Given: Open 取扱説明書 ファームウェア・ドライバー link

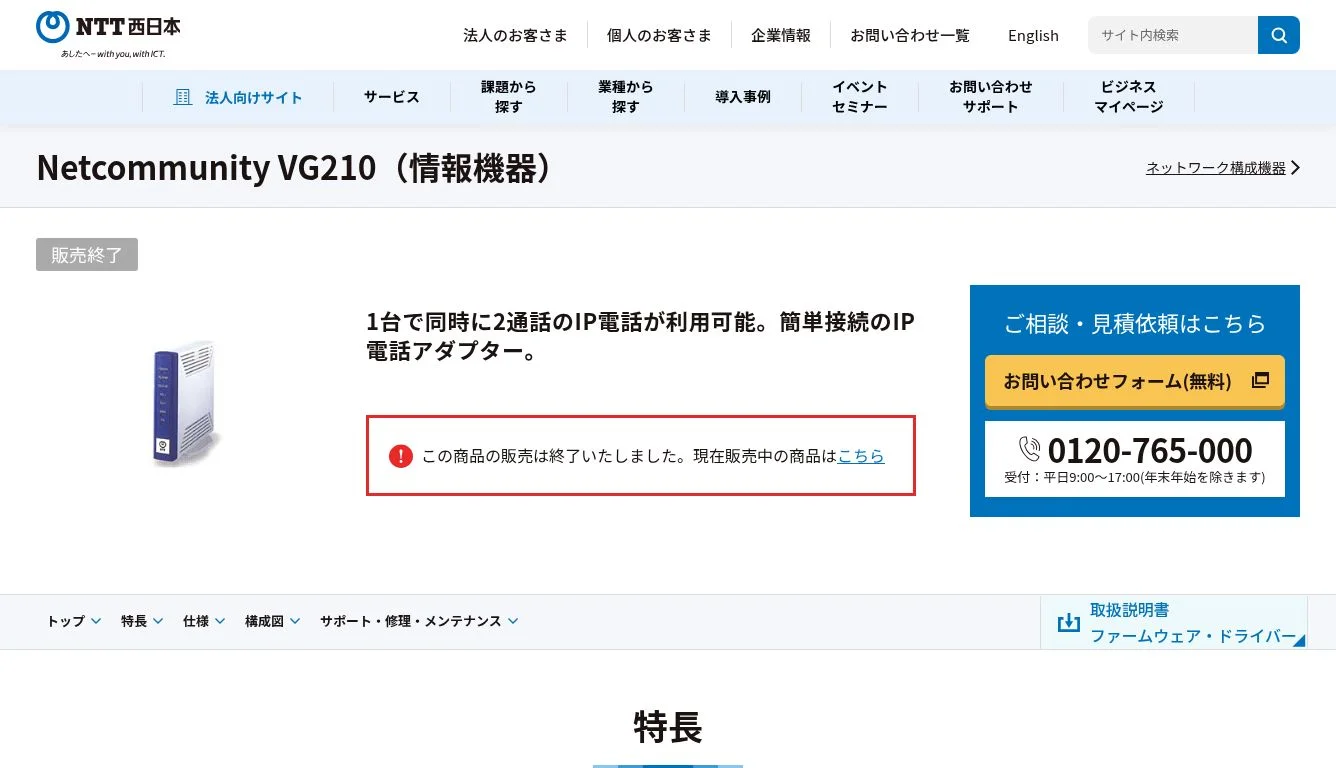Looking at the screenshot, I should (x=1174, y=622).
